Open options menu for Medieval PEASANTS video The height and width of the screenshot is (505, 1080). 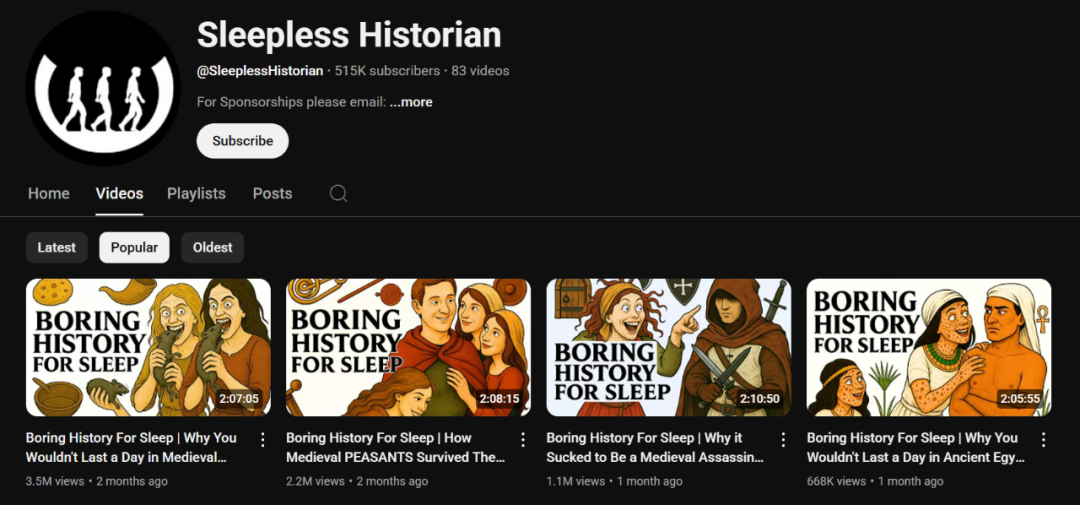(523, 440)
